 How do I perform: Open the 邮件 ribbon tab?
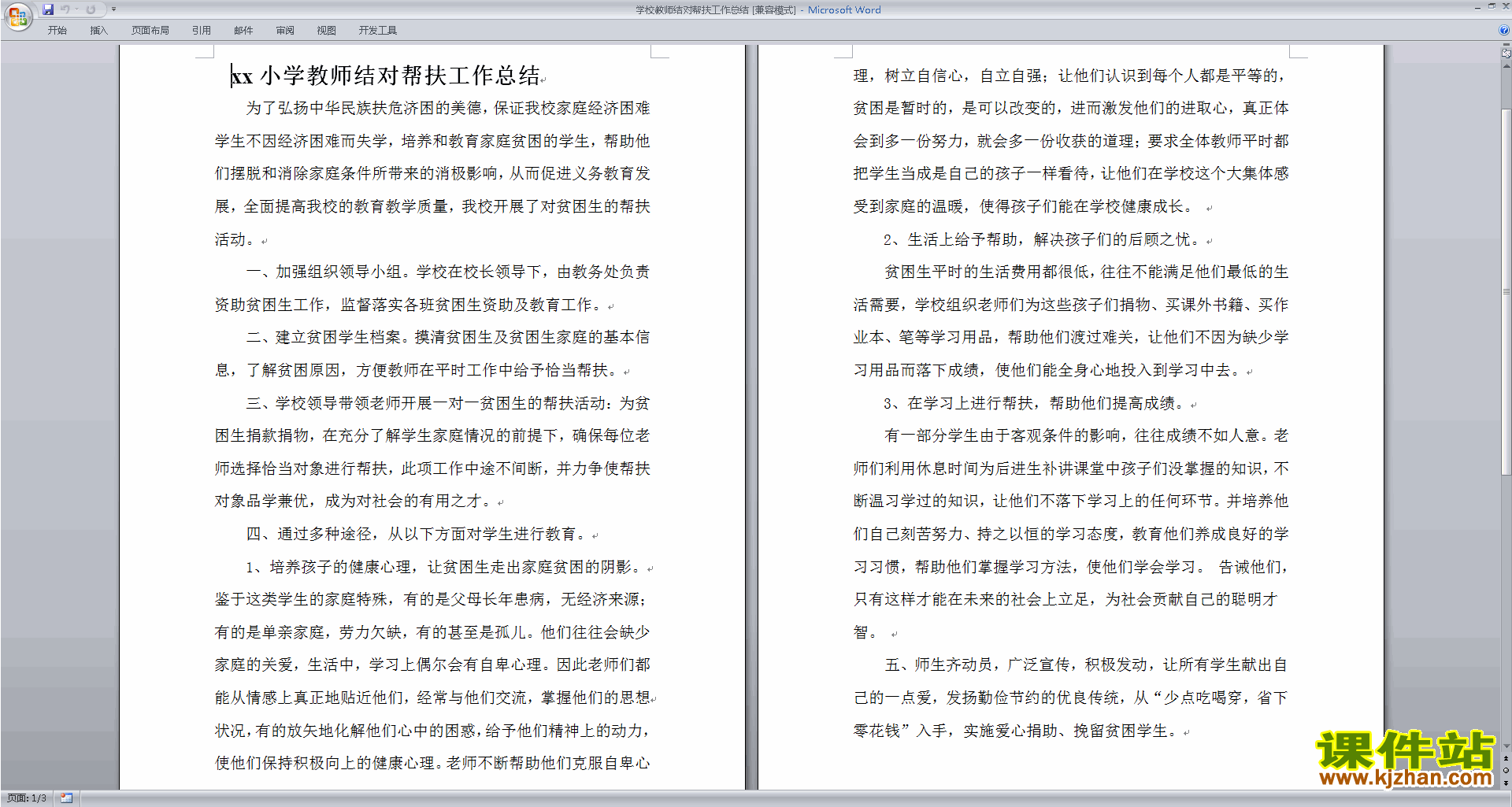[243, 31]
